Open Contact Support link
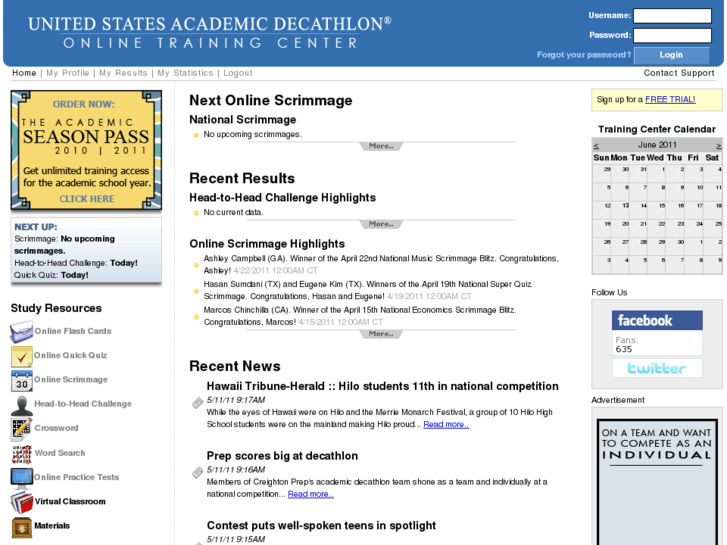Viewport: 727px width, 545px height. click(x=679, y=73)
